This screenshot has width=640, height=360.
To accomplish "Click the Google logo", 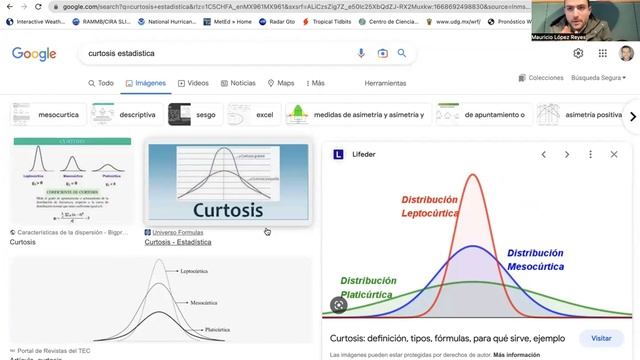I will pyautogui.click(x=34, y=53).
